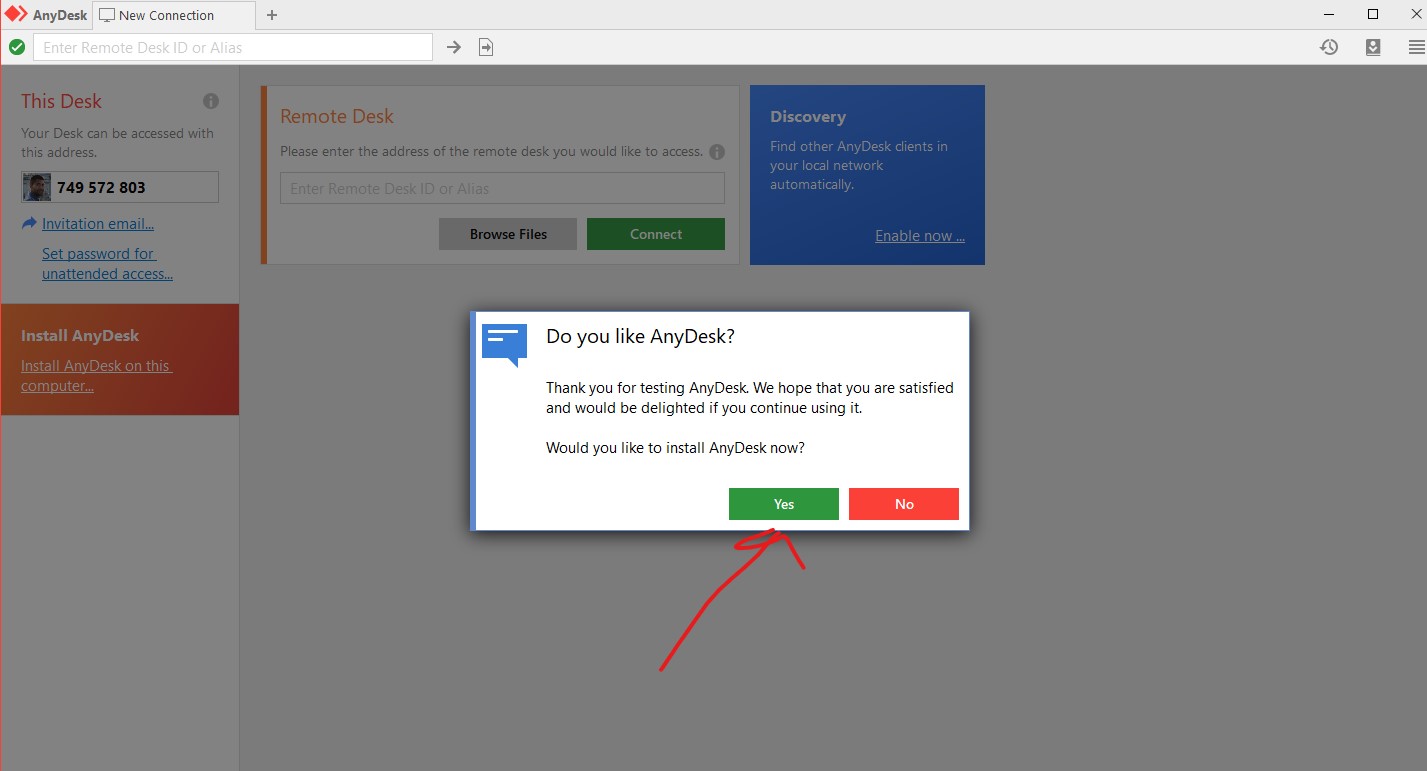The image size is (1427, 771).
Task: Click the green connection status icon
Action: (17, 47)
